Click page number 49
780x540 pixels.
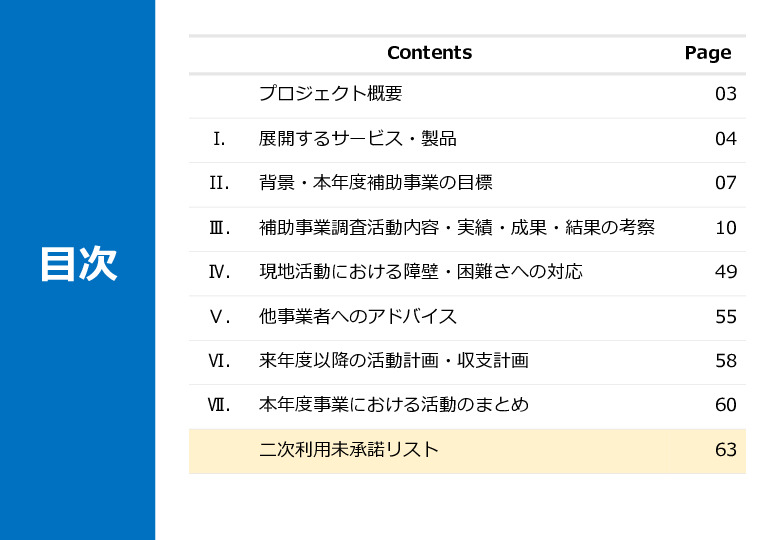[x=726, y=272]
